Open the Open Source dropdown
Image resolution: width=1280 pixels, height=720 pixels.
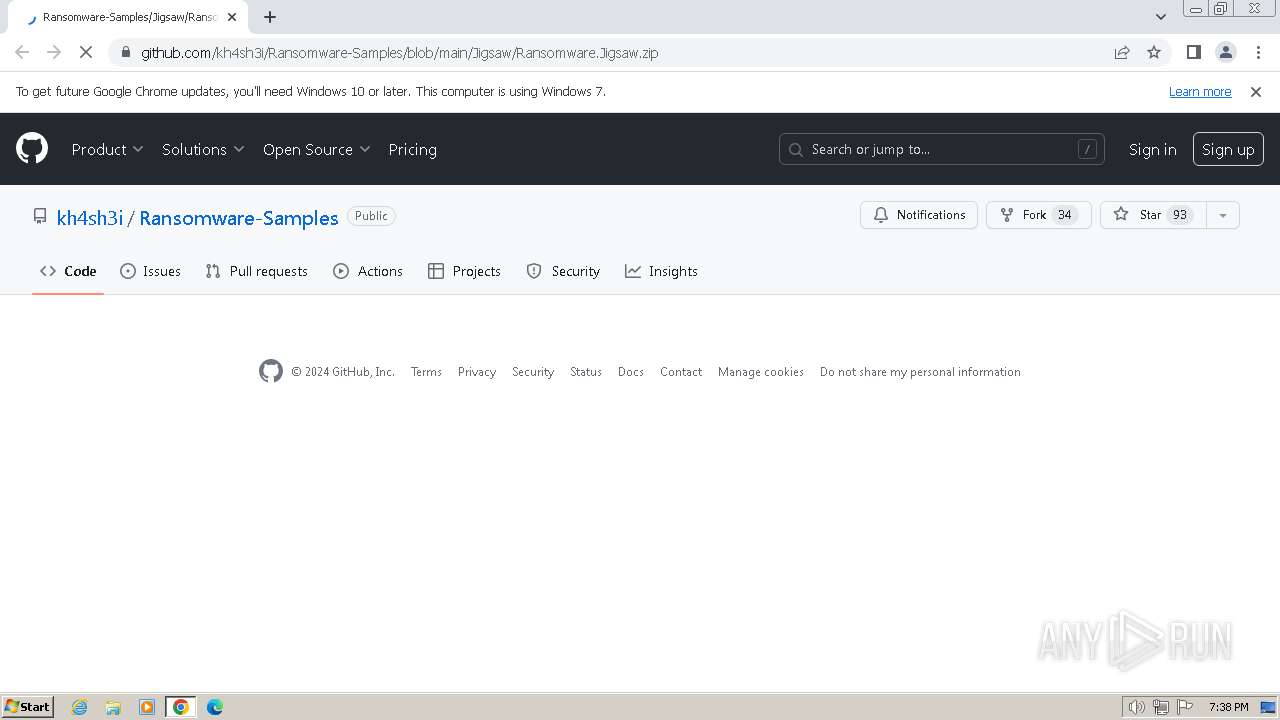(x=317, y=149)
